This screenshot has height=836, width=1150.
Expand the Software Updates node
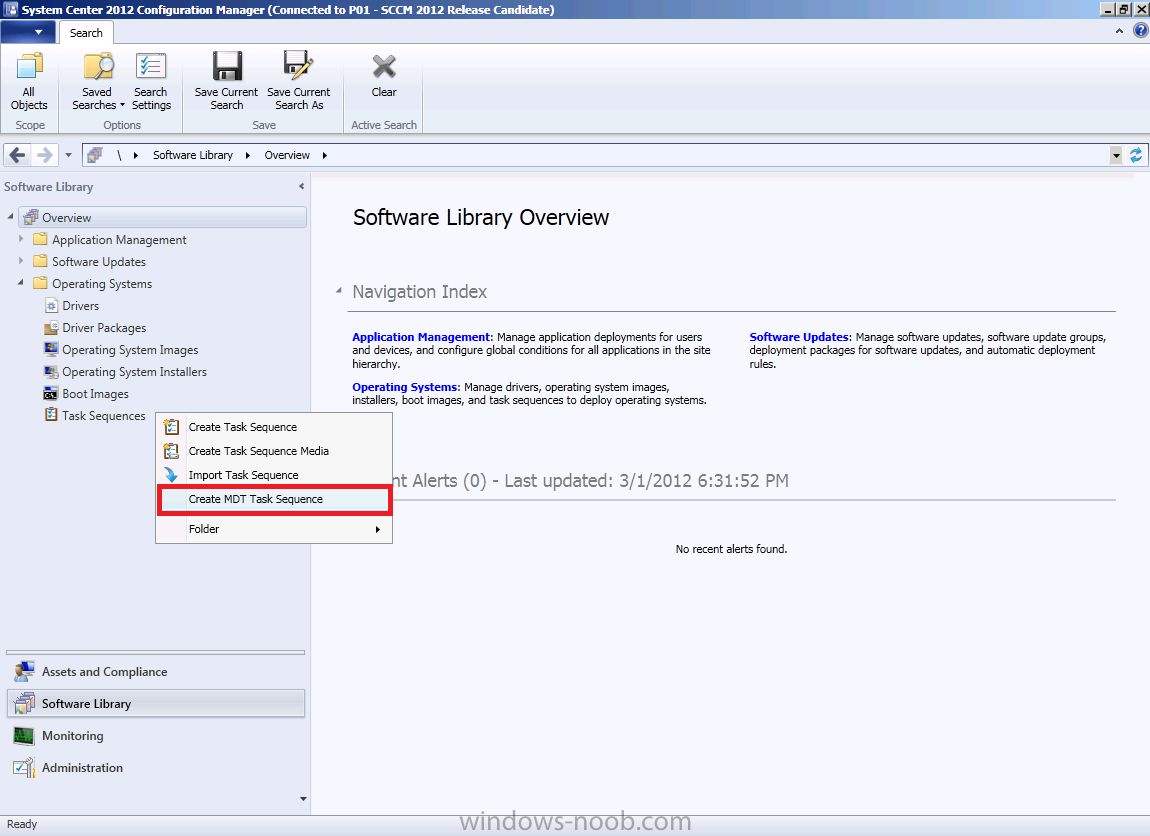21,261
